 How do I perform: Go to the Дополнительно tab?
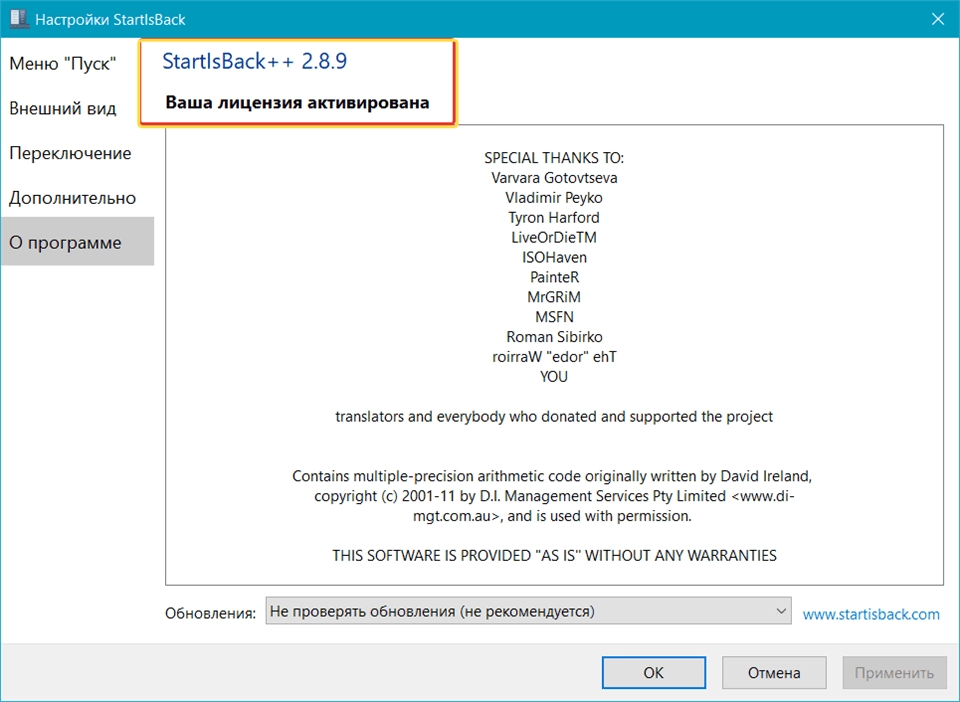72,198
